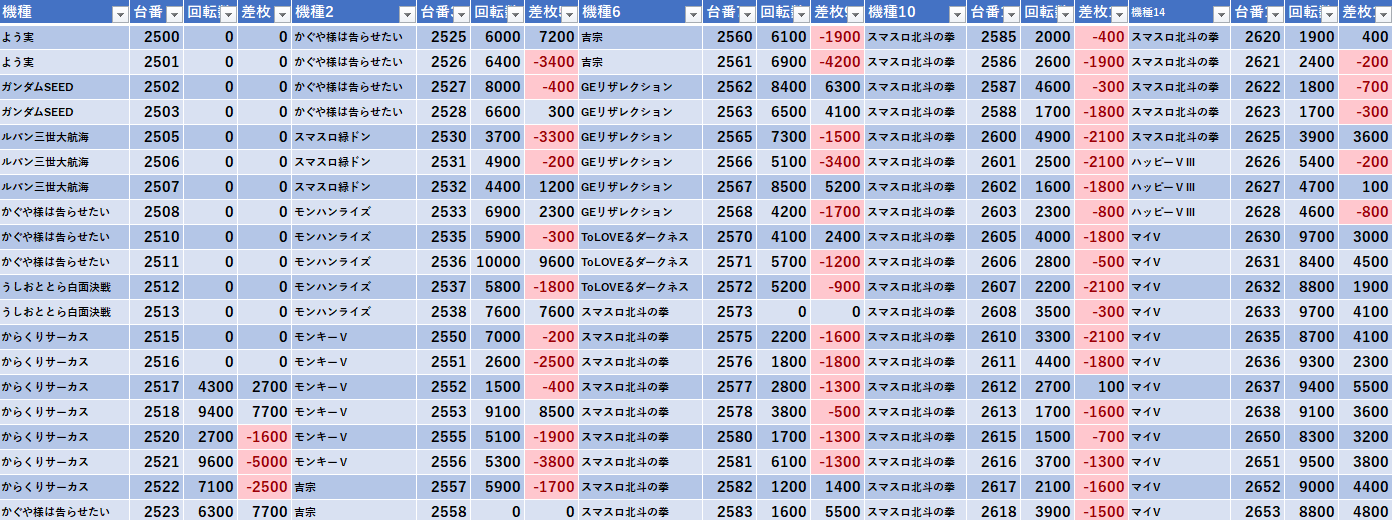Viewport: 1392px width, 520px height.
Task: Select the cell showing 8700
Action: tap(1311, 337)
